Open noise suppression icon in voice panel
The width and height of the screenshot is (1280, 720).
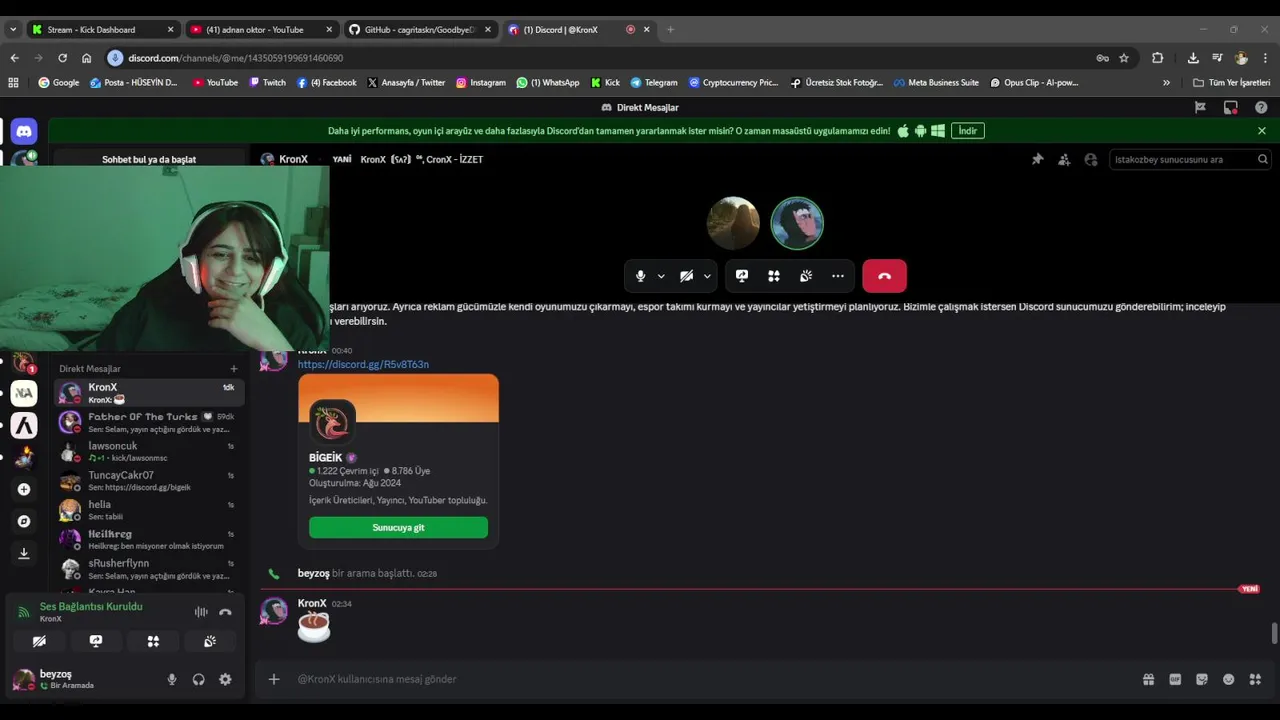201,612
